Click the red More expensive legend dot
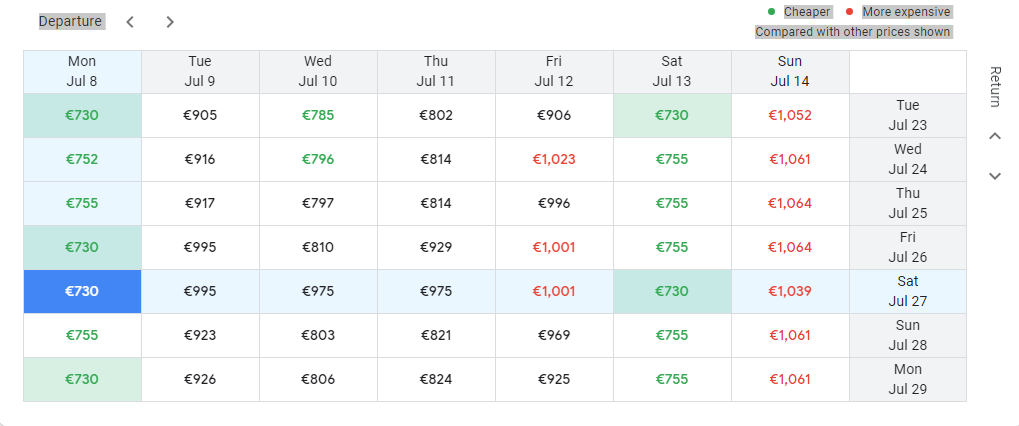 (849, 12)
